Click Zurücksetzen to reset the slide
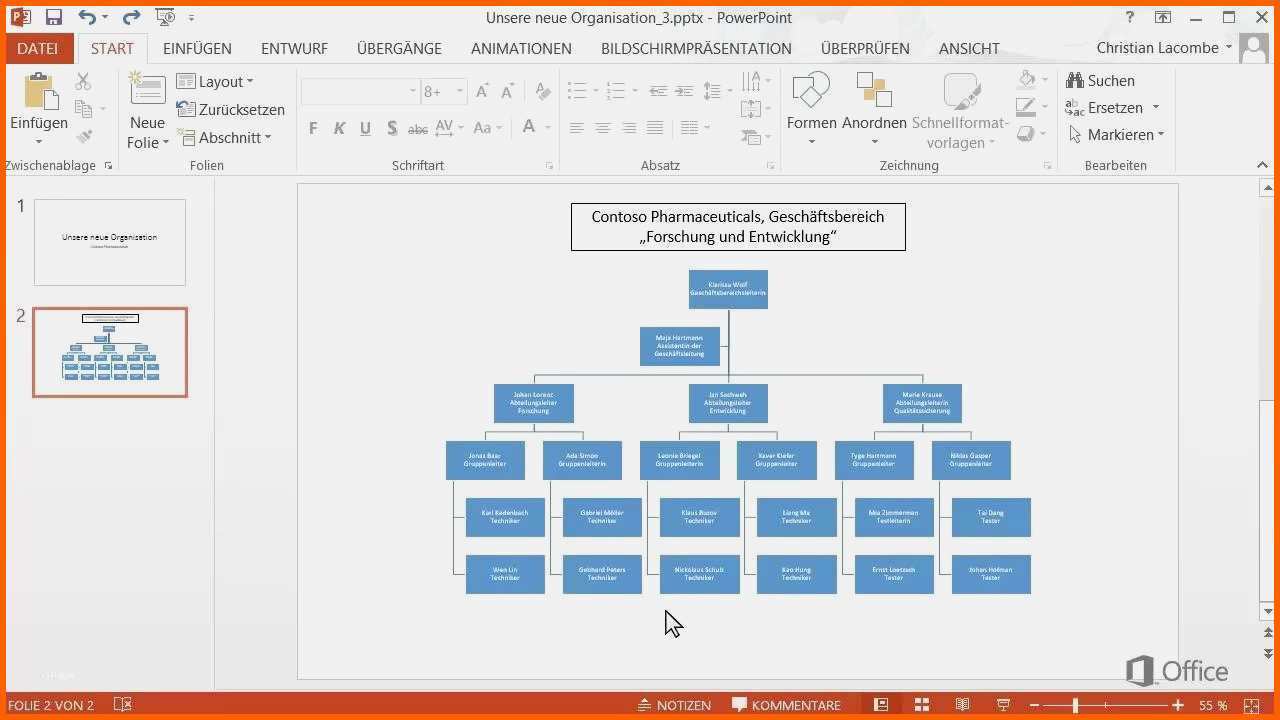This screenshot has width=1280, height=720. (231, 110)
